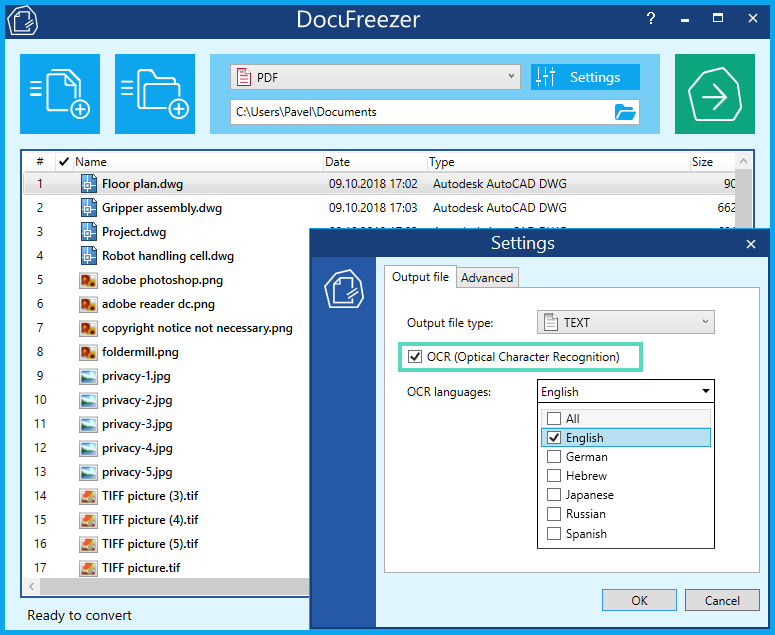775x635 pixels.
Task: Check the German language checkbox
Action: pyautogui.click(x=554, y=457)
